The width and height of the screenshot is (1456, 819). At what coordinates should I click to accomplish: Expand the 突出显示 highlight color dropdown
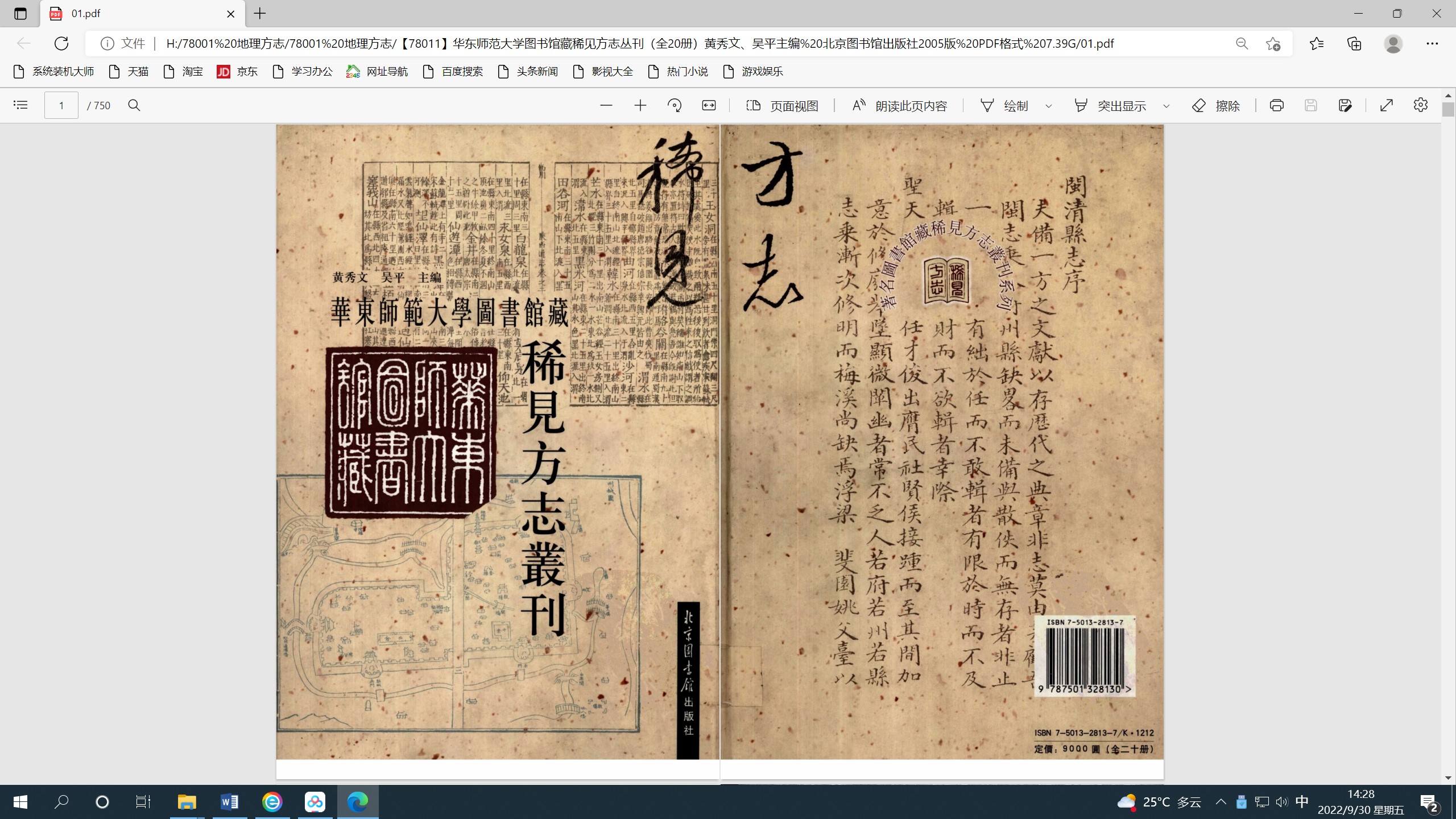pos(1167,106)
